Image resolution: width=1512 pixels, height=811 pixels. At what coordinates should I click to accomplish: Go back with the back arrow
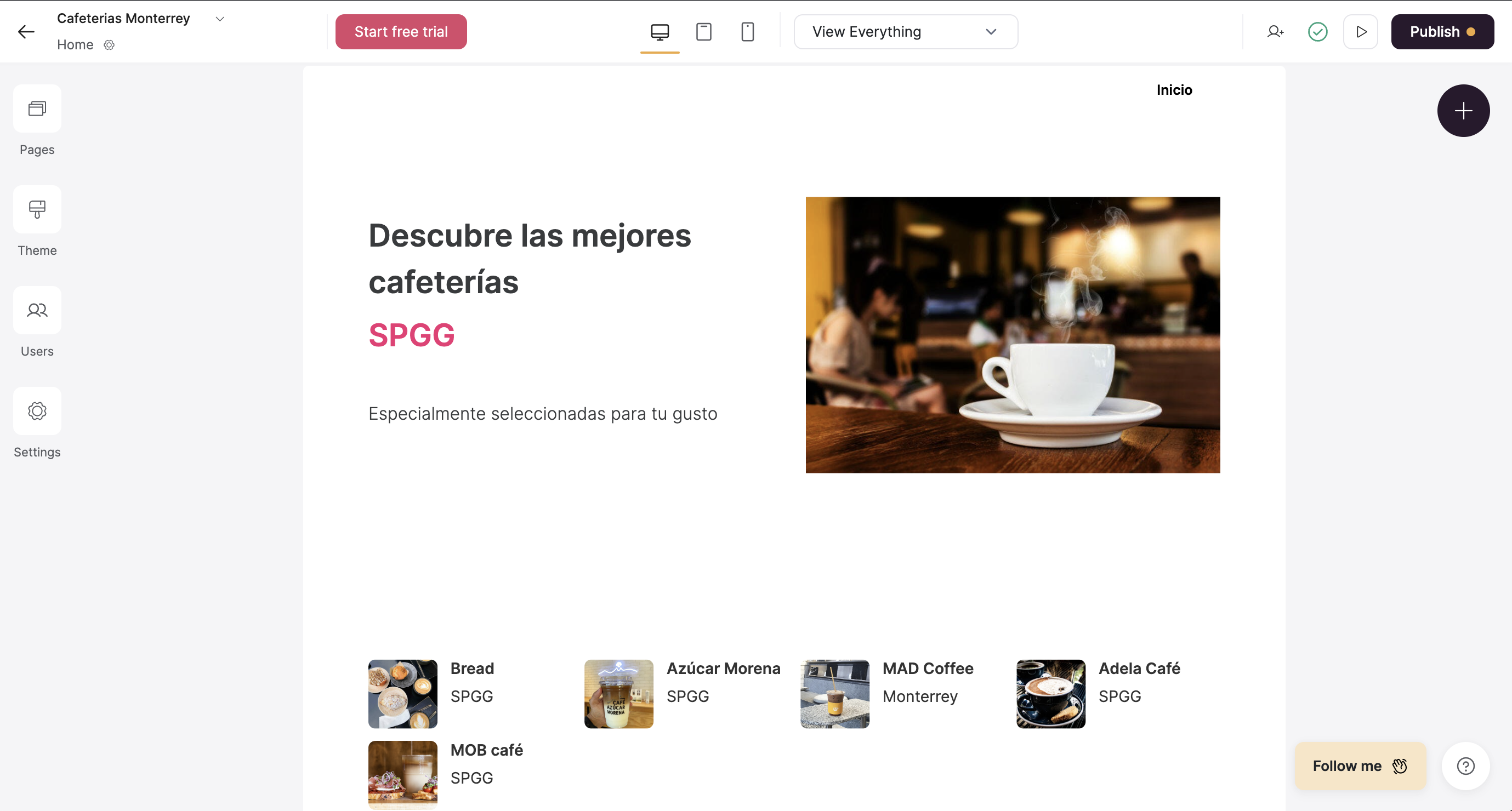(26, 31)
